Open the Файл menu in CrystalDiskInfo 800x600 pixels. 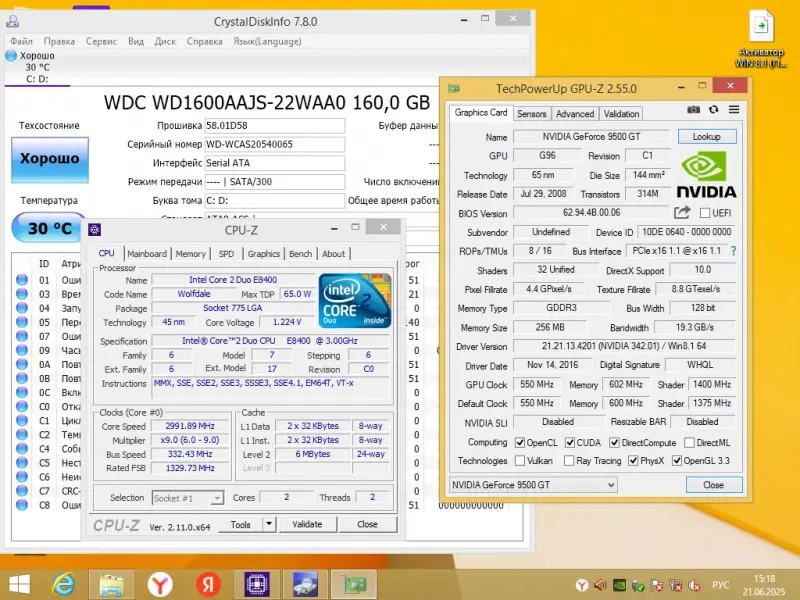coord(21,41)
